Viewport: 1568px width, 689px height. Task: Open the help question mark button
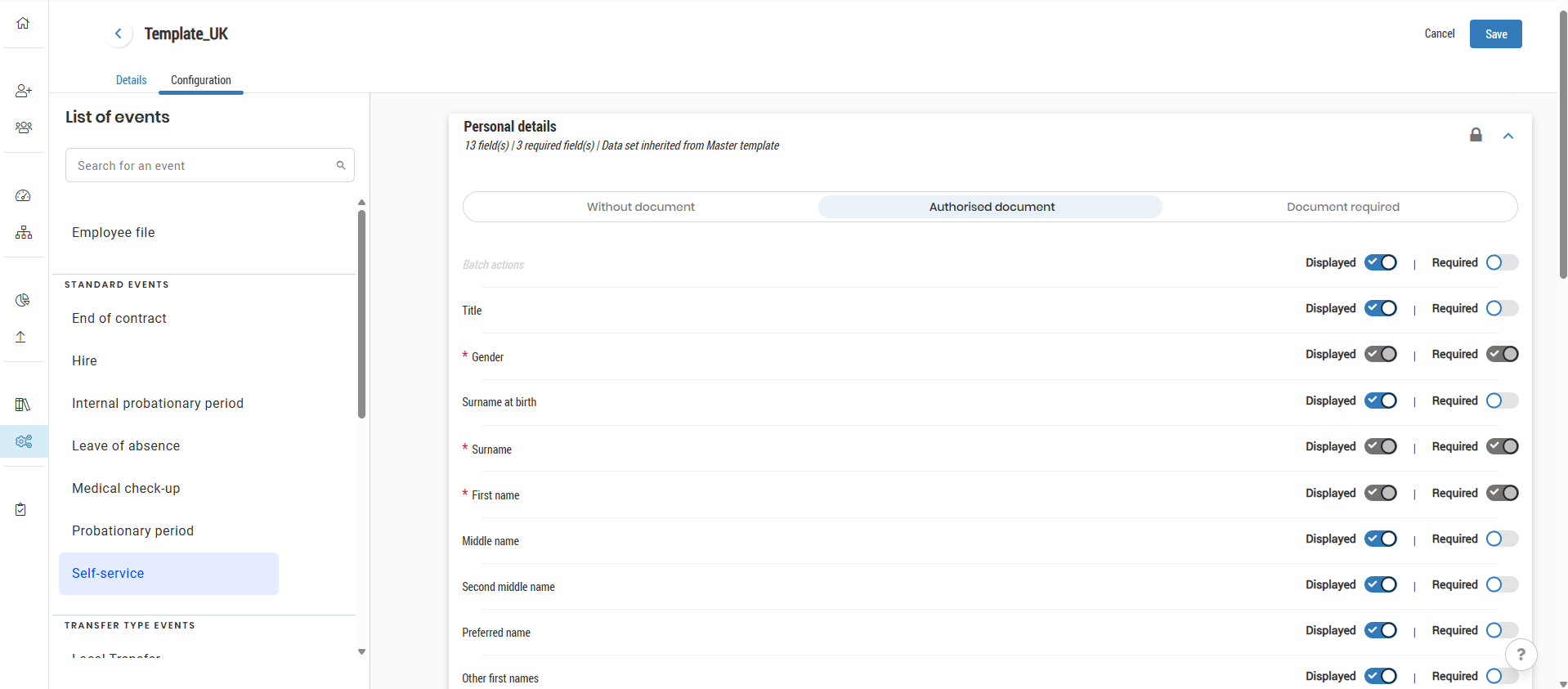click(1521, 654)
